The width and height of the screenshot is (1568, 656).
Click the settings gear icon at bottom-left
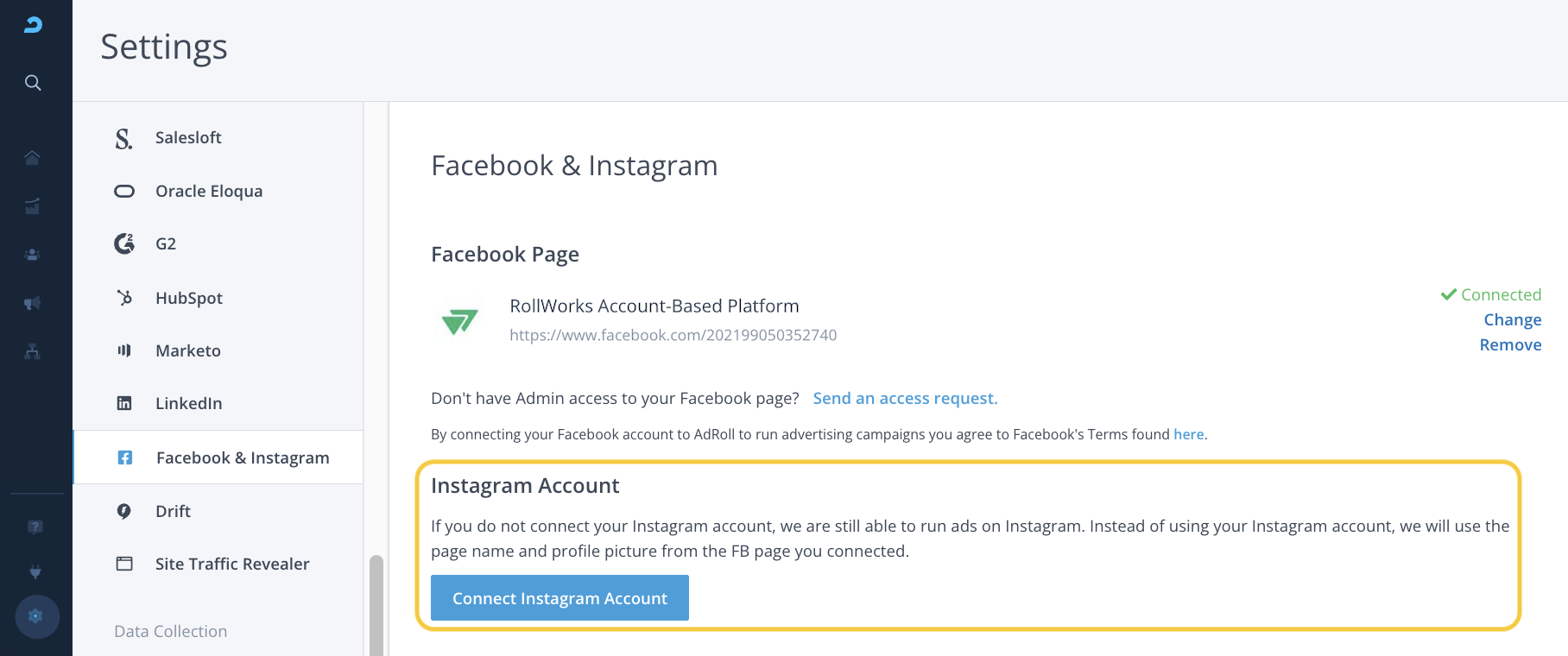pyautogui.click(x=36, y=616)
